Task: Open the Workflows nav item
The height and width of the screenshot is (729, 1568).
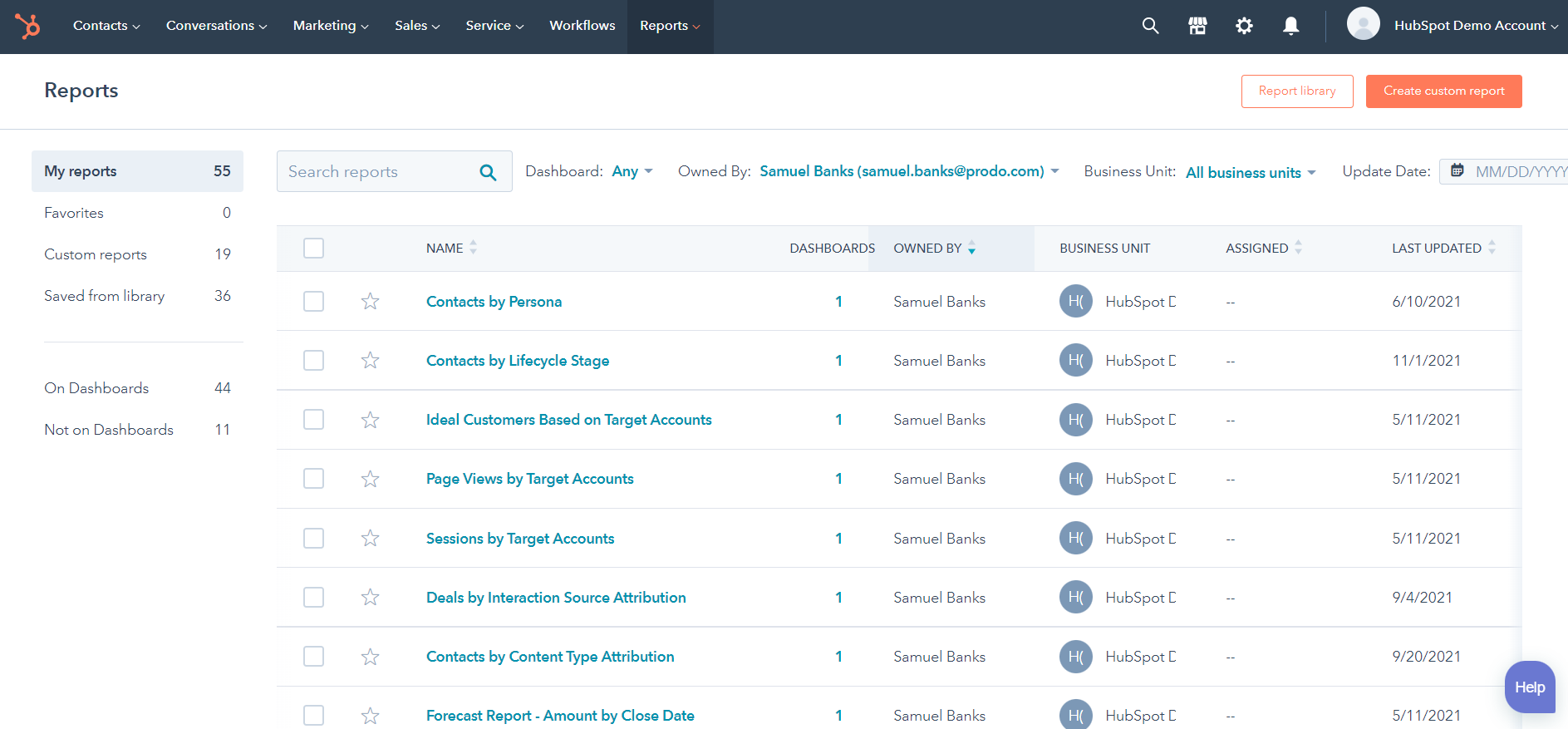Action: (582, 26)
